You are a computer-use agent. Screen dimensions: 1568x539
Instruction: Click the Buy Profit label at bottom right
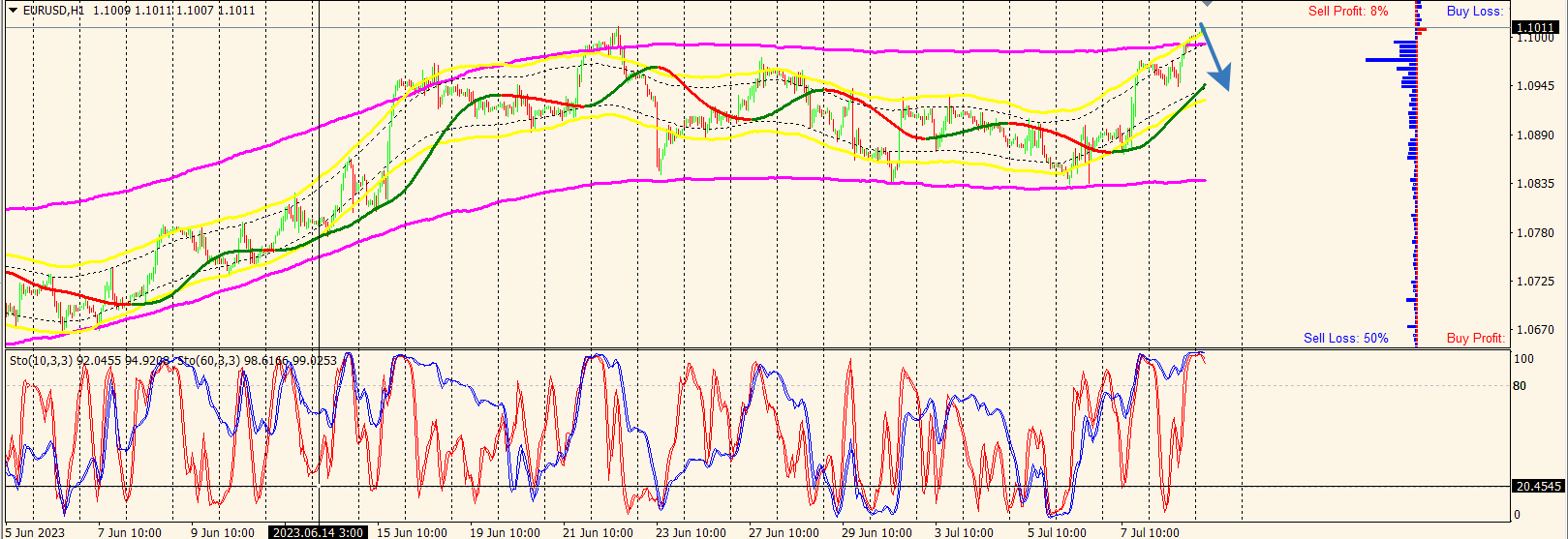1476,338
